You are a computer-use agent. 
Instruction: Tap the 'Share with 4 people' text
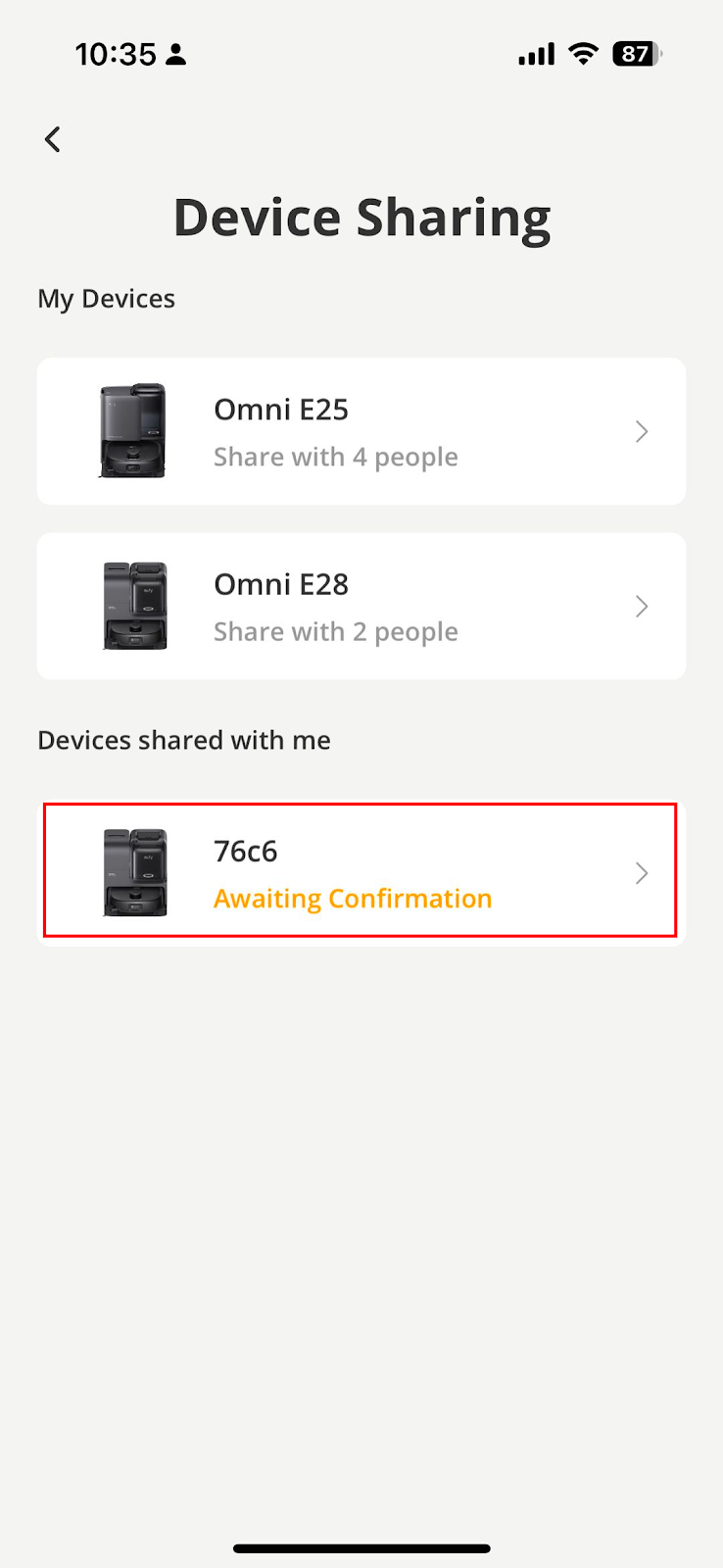click(336, 458)
